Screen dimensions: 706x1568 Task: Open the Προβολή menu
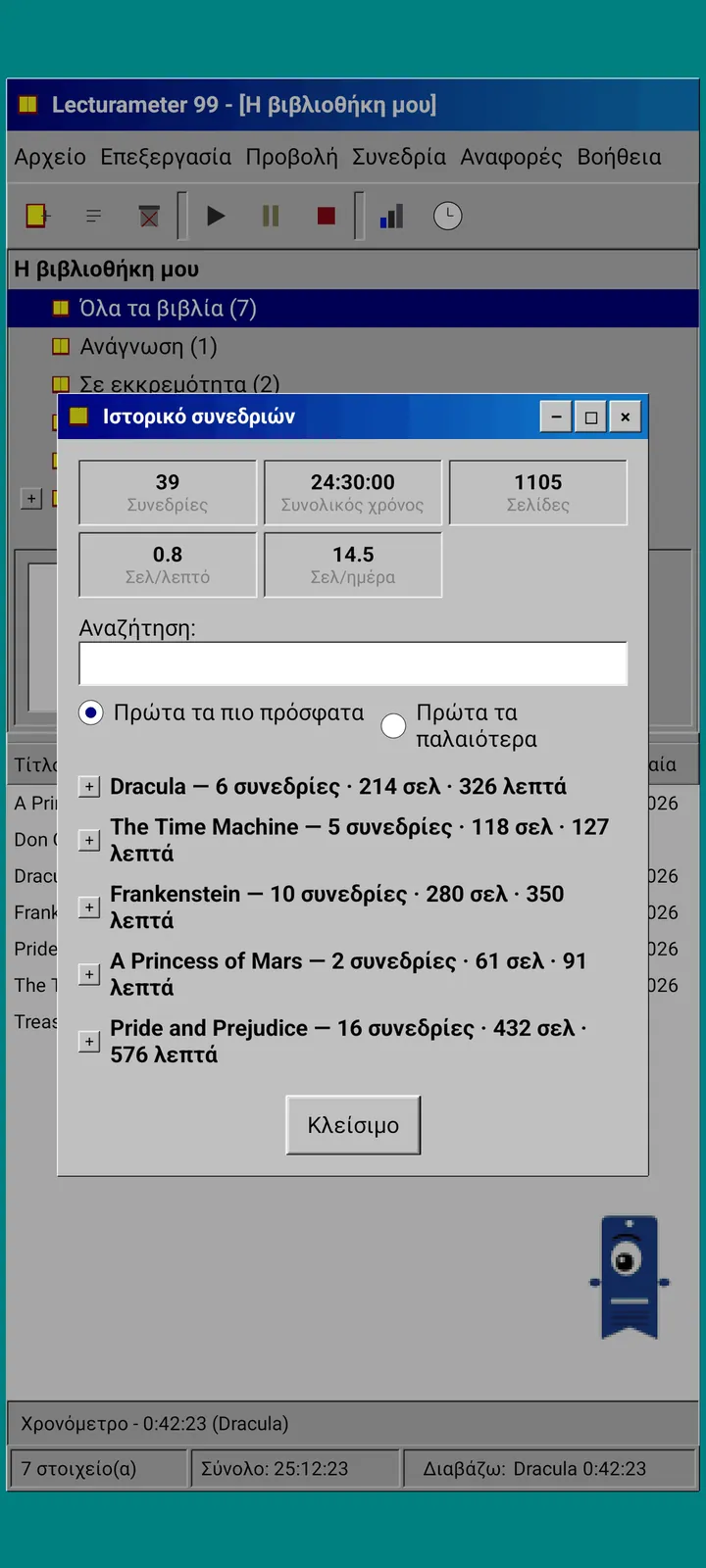click(x=291, y=157)
